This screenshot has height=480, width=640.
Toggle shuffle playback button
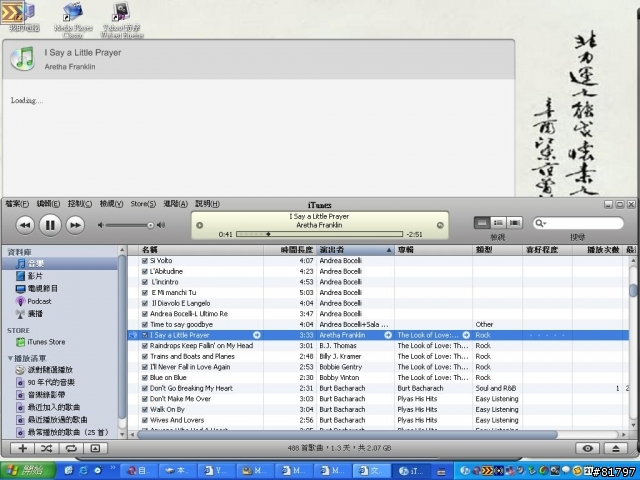(x=47, y=448)
